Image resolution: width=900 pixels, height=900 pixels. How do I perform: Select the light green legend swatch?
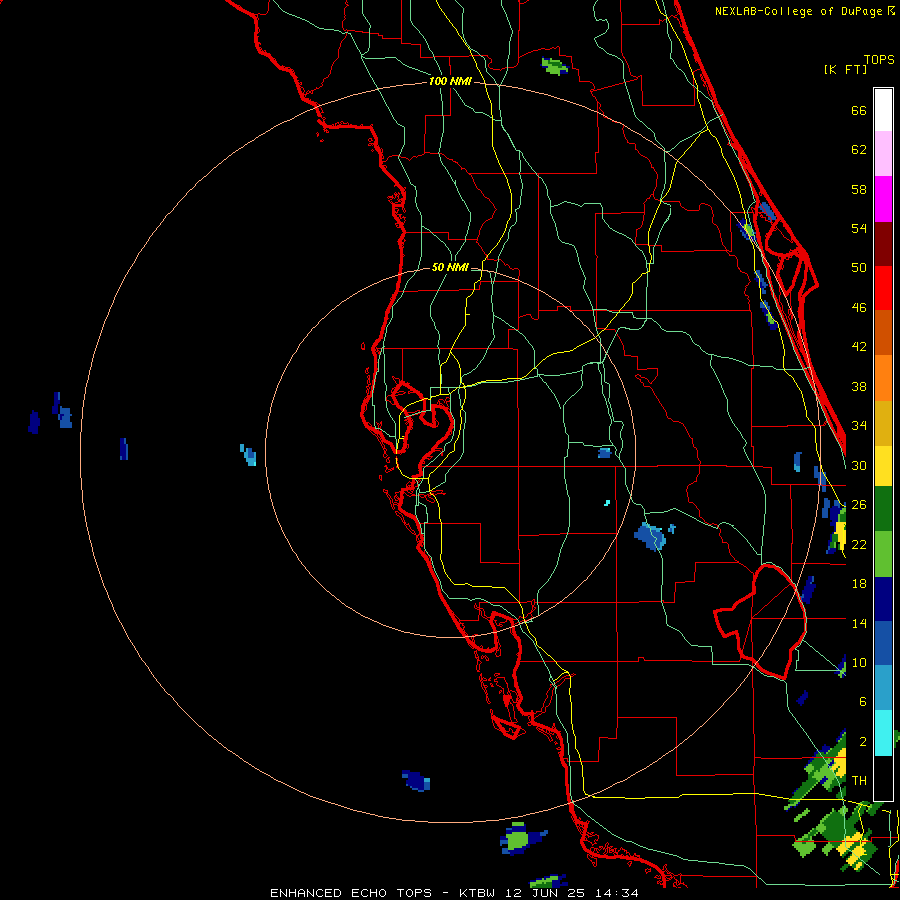coord(883,554)
